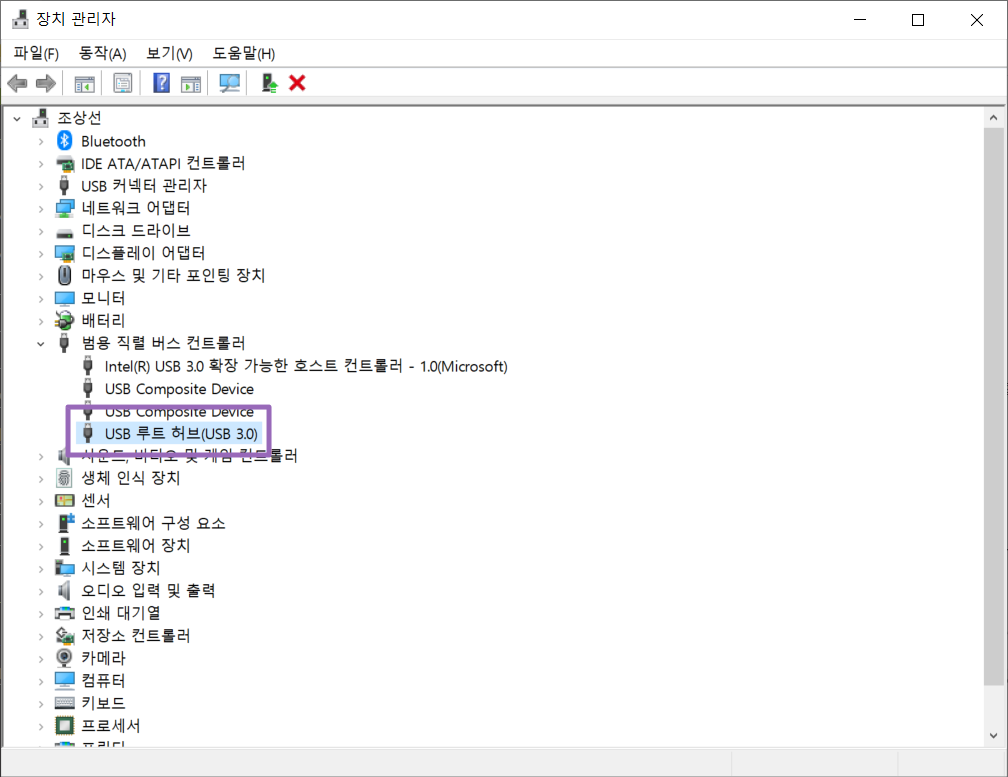Image resolution: width=1008 pixels, height=777 pixels.
Task: Open the 동작(A) menu
Action: point(103,53)
